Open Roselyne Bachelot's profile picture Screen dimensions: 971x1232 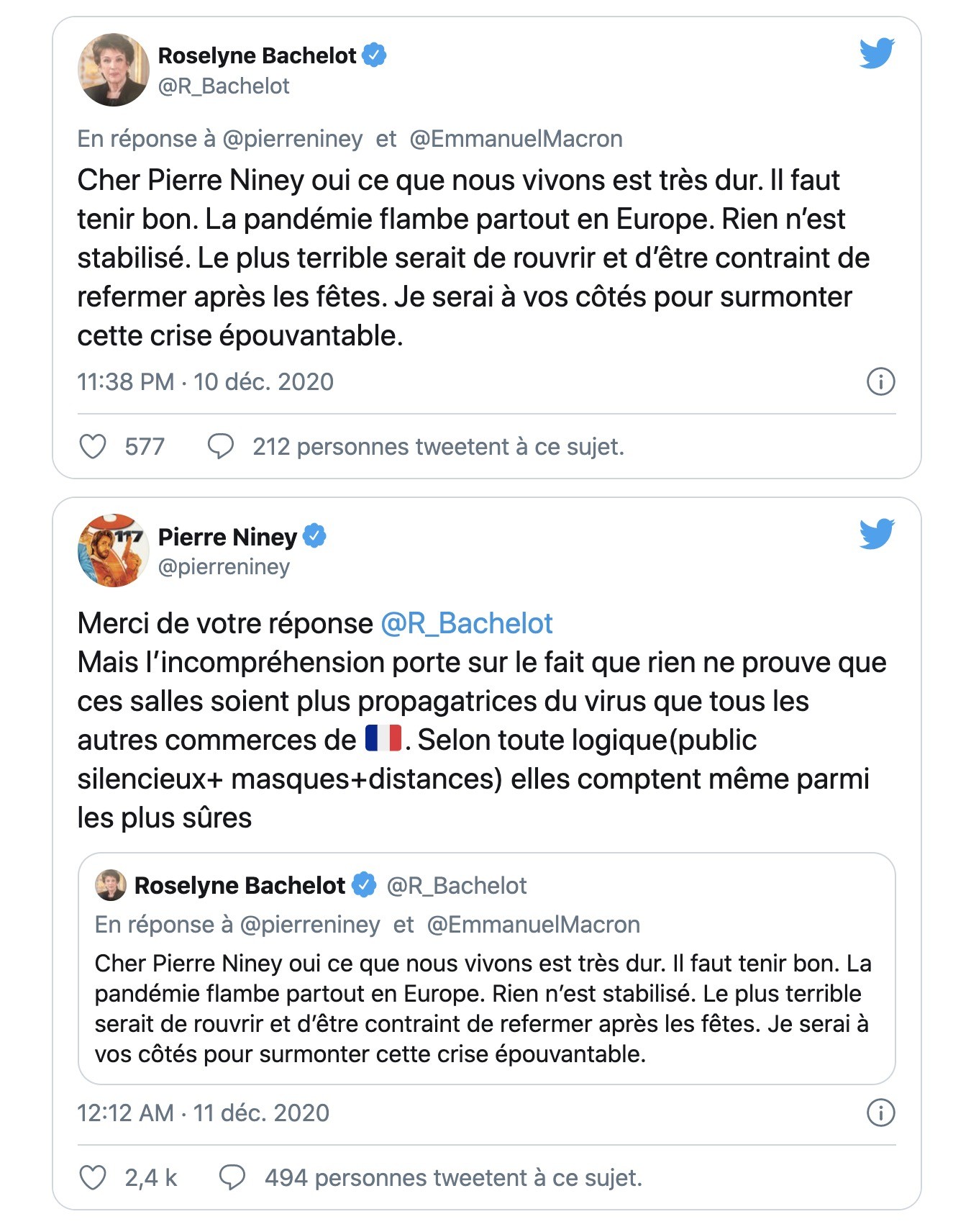(x=113, y=70)
